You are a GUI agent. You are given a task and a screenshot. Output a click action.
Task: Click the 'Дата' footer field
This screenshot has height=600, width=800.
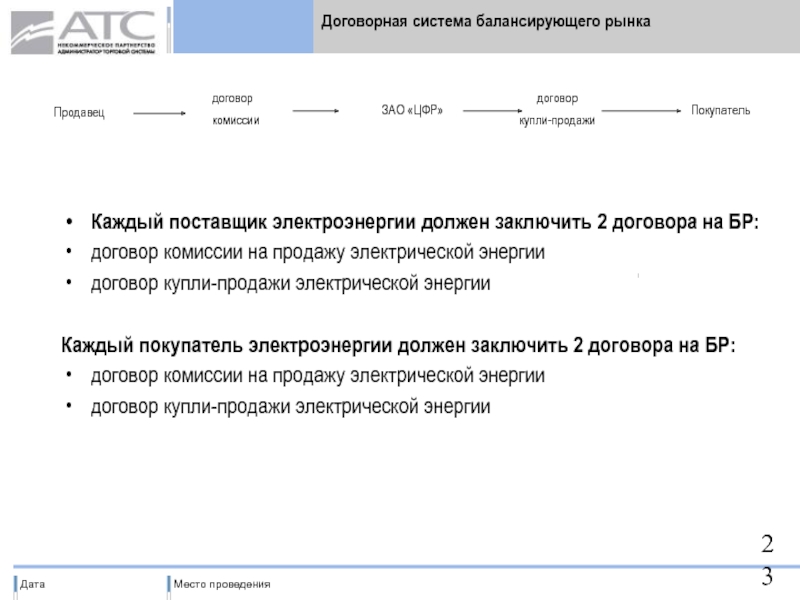pyautogui.click(x=33, y=584)
